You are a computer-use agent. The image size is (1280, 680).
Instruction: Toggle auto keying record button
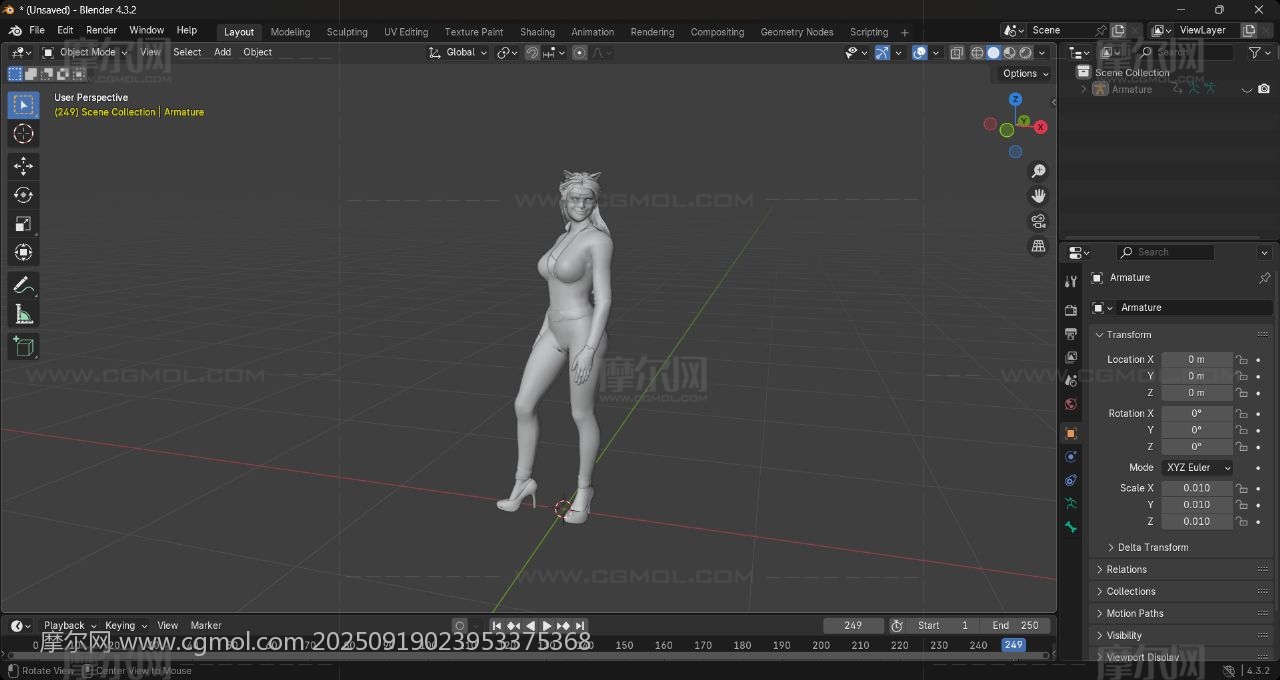coord(460,626)
